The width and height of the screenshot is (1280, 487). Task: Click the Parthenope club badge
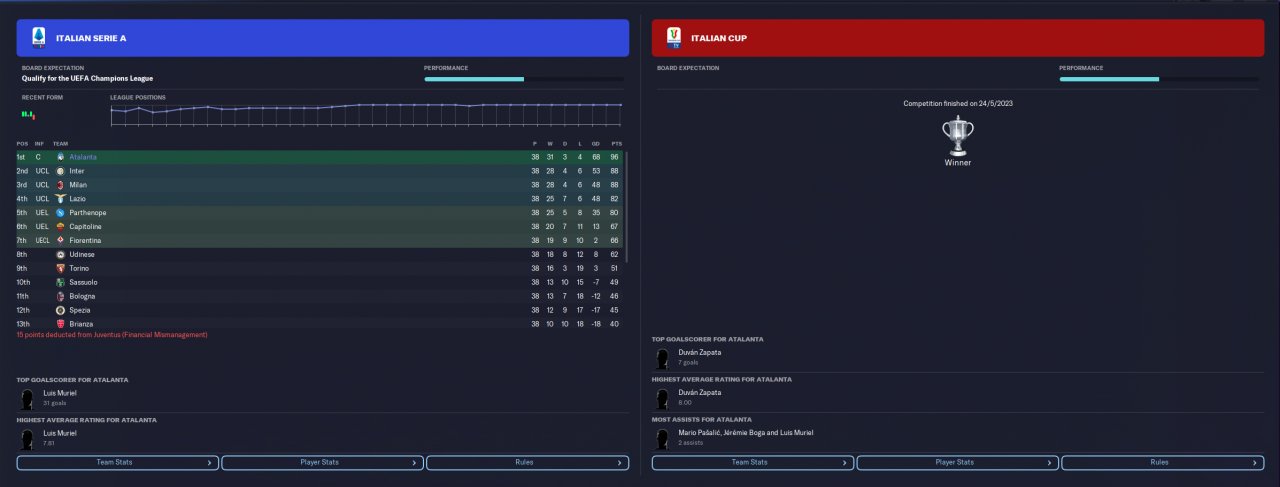60,213
